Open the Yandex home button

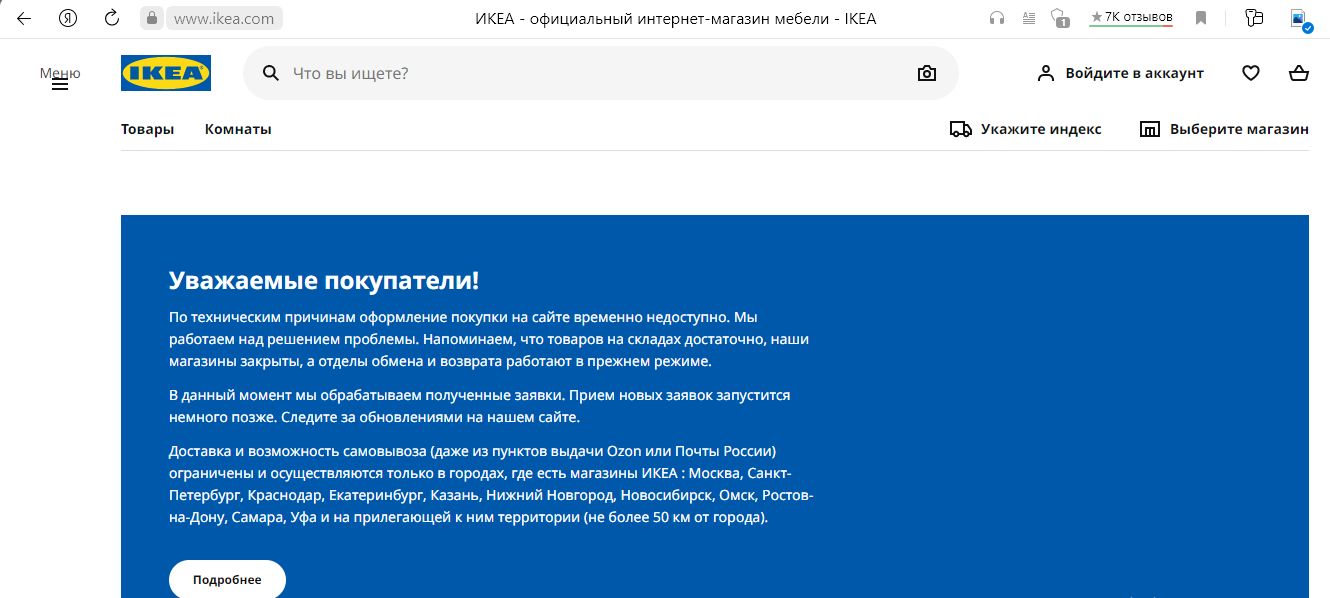[68, 18]
